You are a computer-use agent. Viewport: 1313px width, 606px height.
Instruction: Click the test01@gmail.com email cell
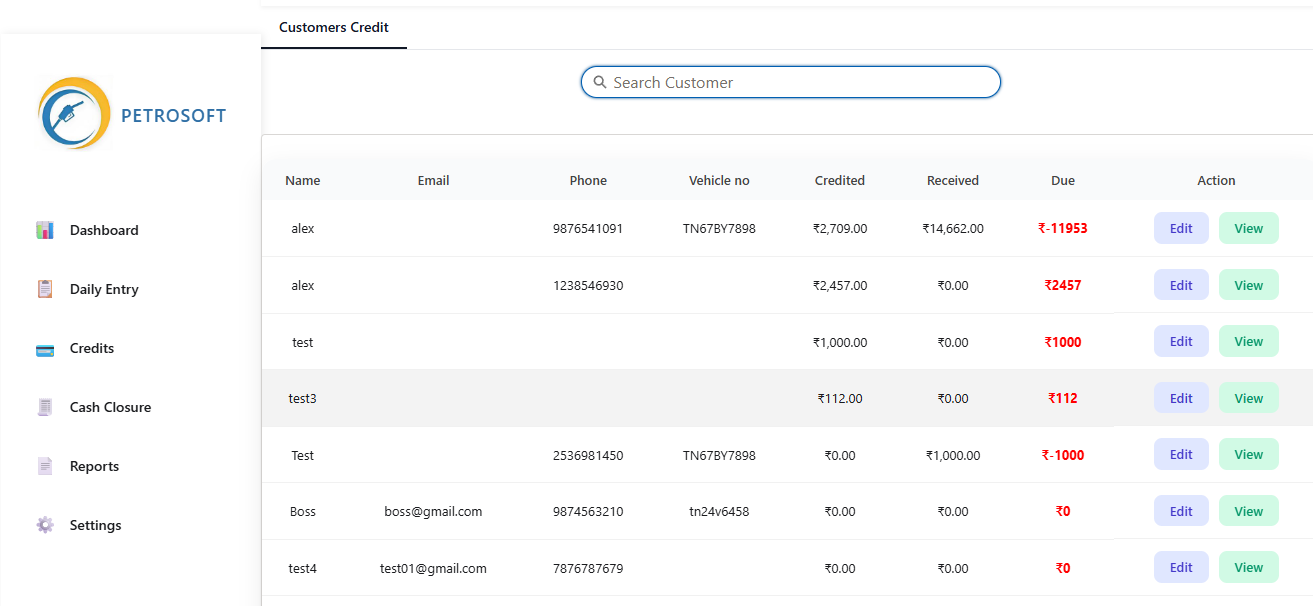tap(433, 568)
